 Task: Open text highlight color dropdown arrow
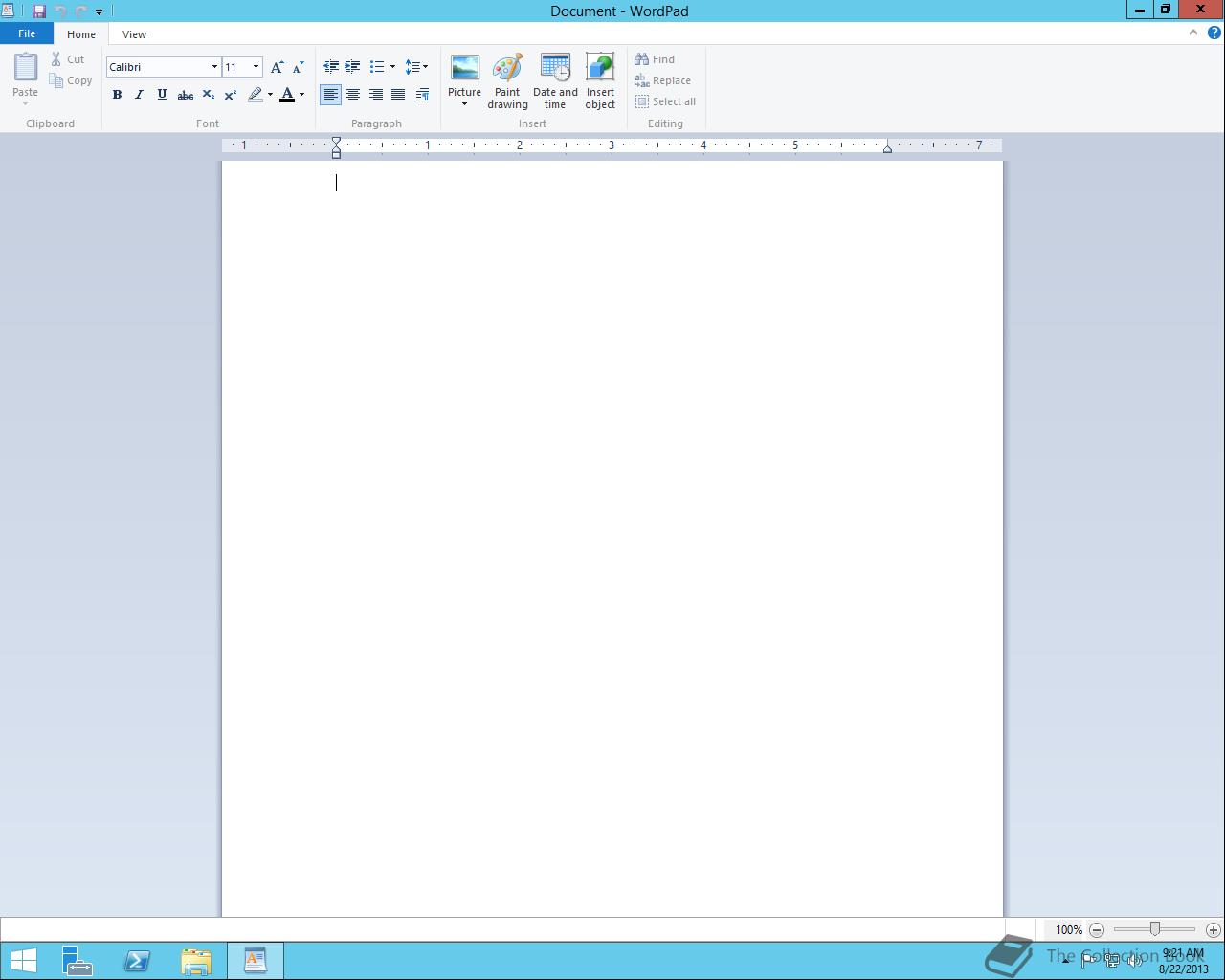pos(270,95)
